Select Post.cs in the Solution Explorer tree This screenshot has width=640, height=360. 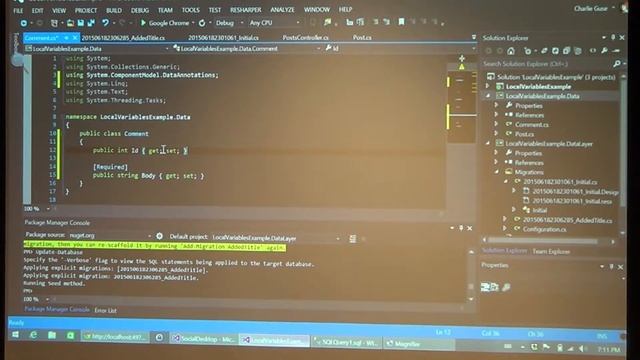coord(524,134)
